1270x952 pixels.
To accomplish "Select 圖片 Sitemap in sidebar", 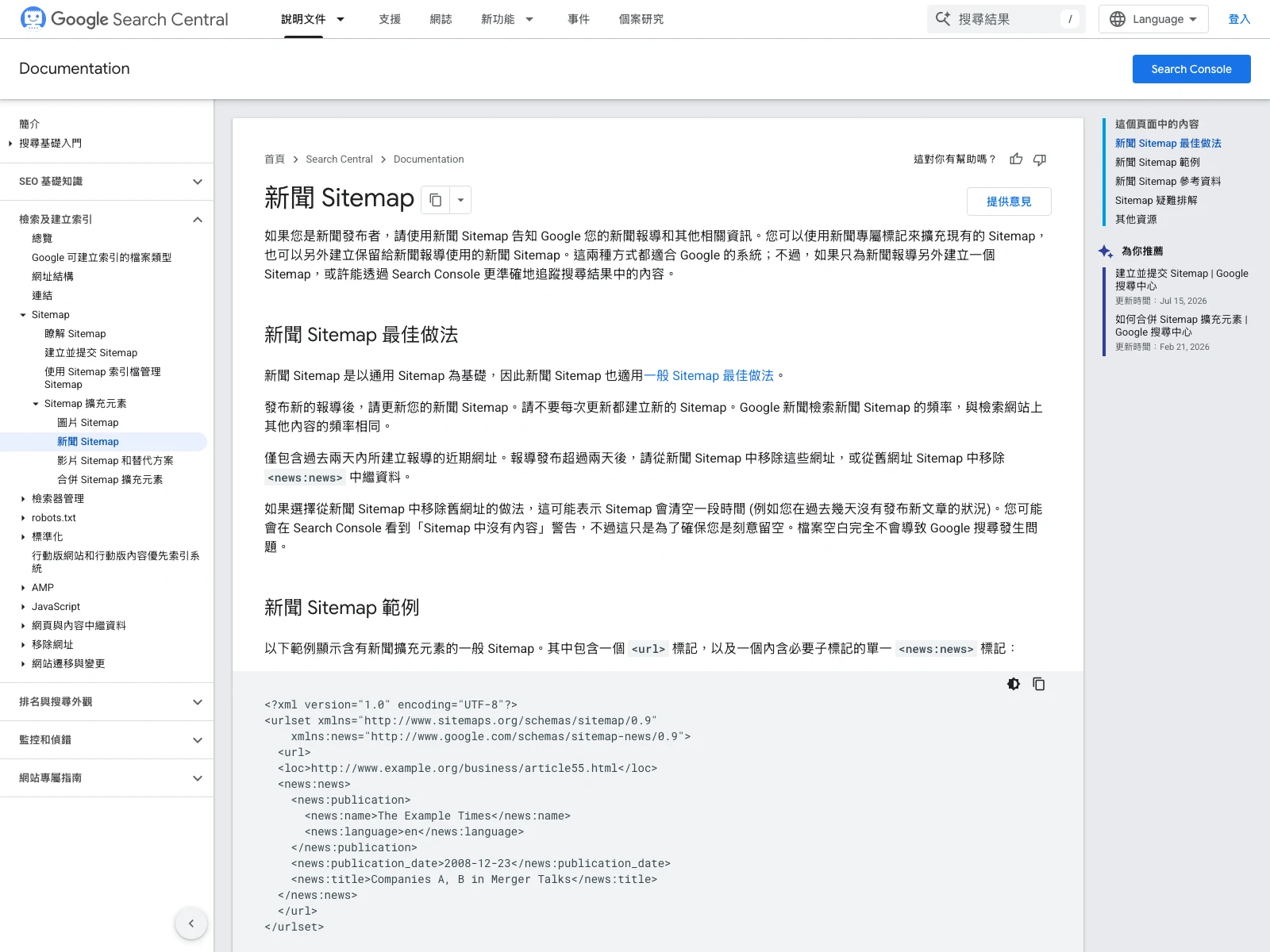I will 87,423.
